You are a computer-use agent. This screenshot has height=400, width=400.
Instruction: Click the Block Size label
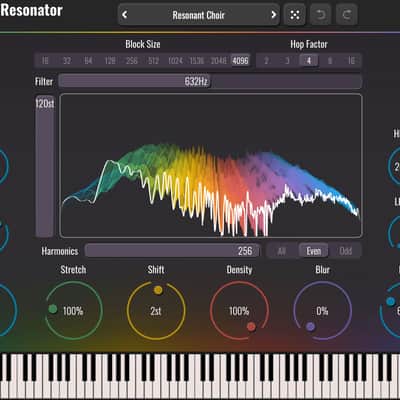[143, 44]
